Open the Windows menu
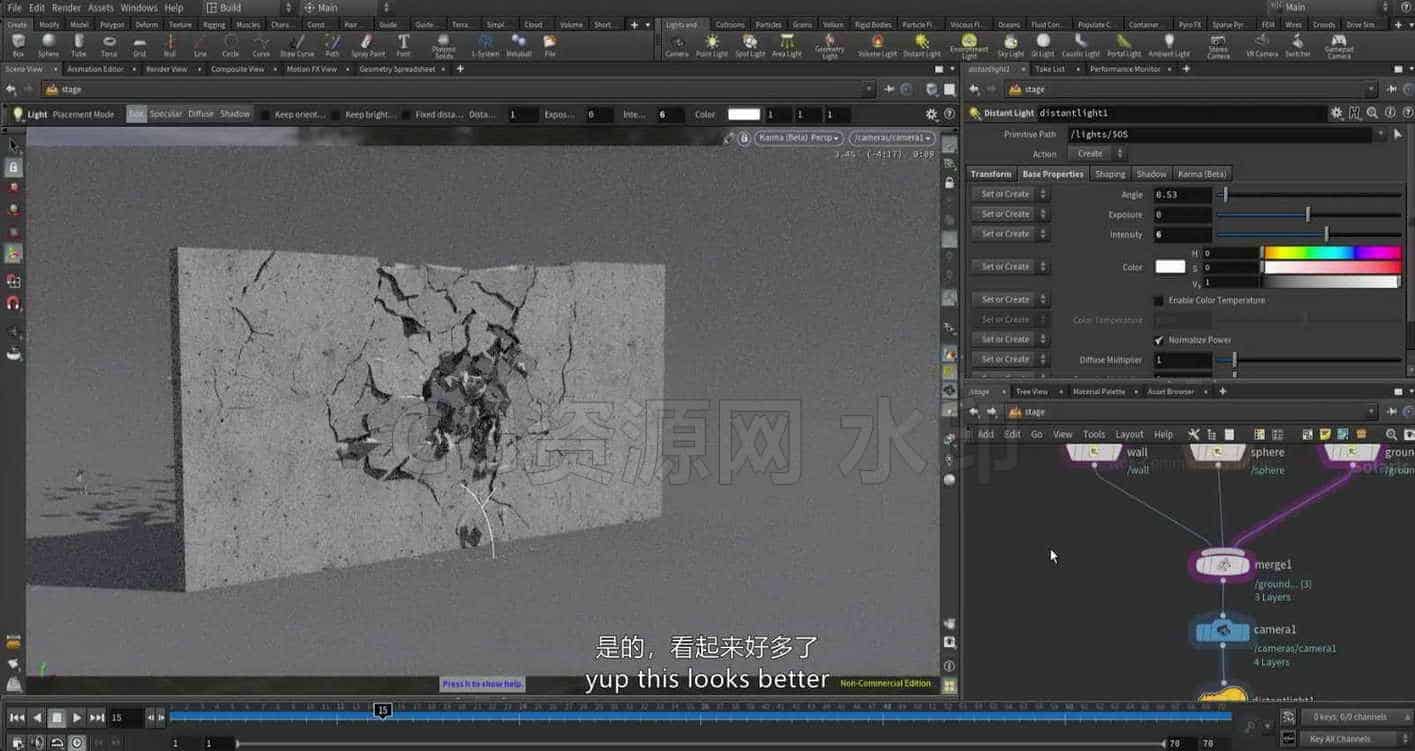1415x751 pixels. tap(139, 7)
